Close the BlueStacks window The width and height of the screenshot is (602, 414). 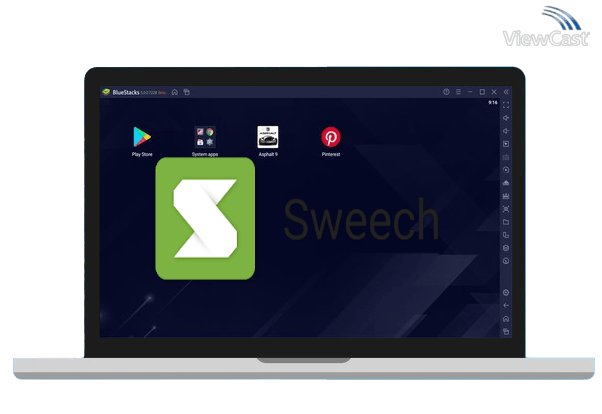(x=494, y=92)
